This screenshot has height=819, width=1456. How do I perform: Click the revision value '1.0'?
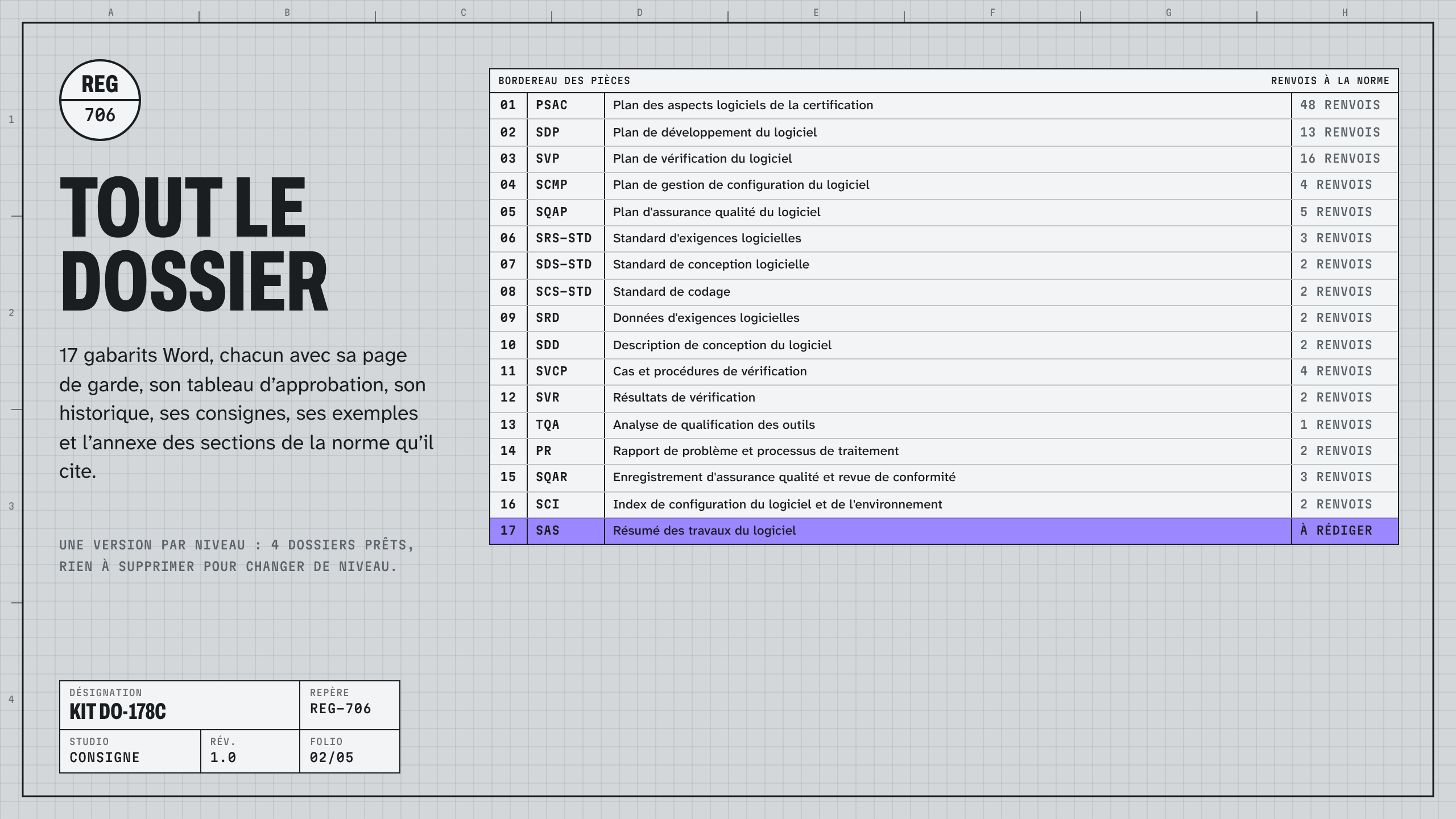point(223,758)
